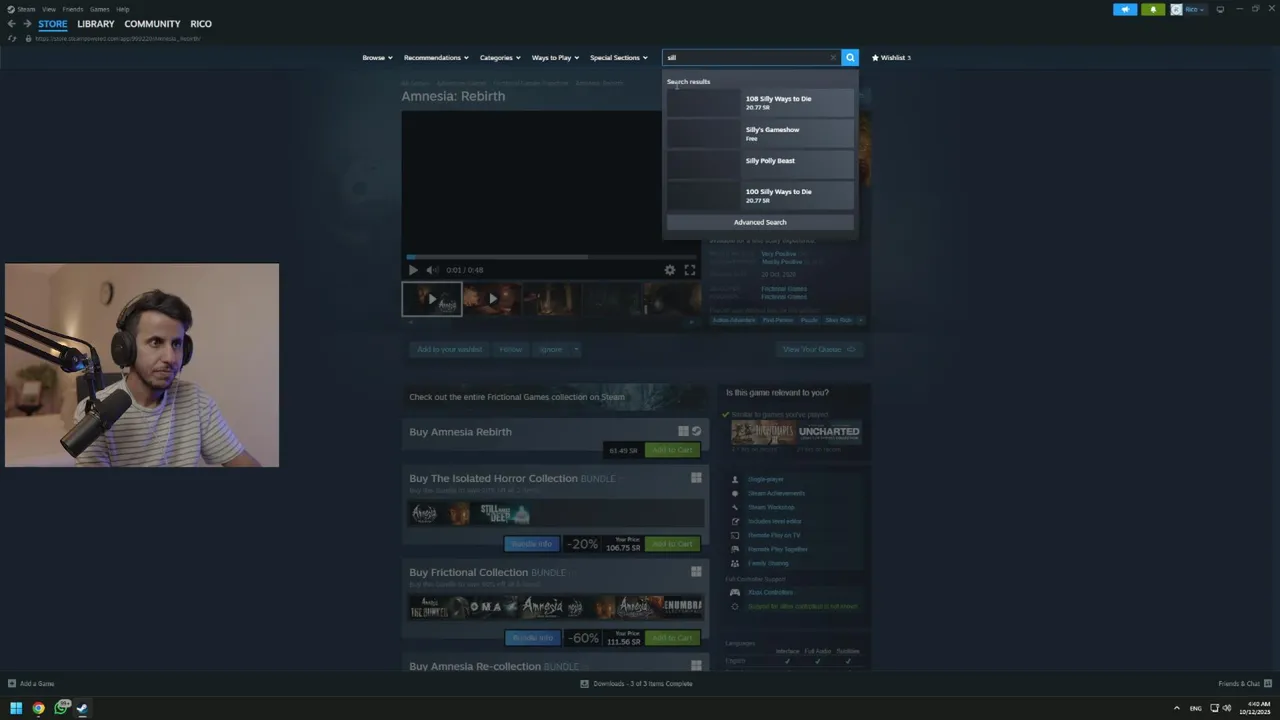This screenshot has width=1280, height=720.
Task: Select Silly's Gameshow search result
Action: coord(760,134)
